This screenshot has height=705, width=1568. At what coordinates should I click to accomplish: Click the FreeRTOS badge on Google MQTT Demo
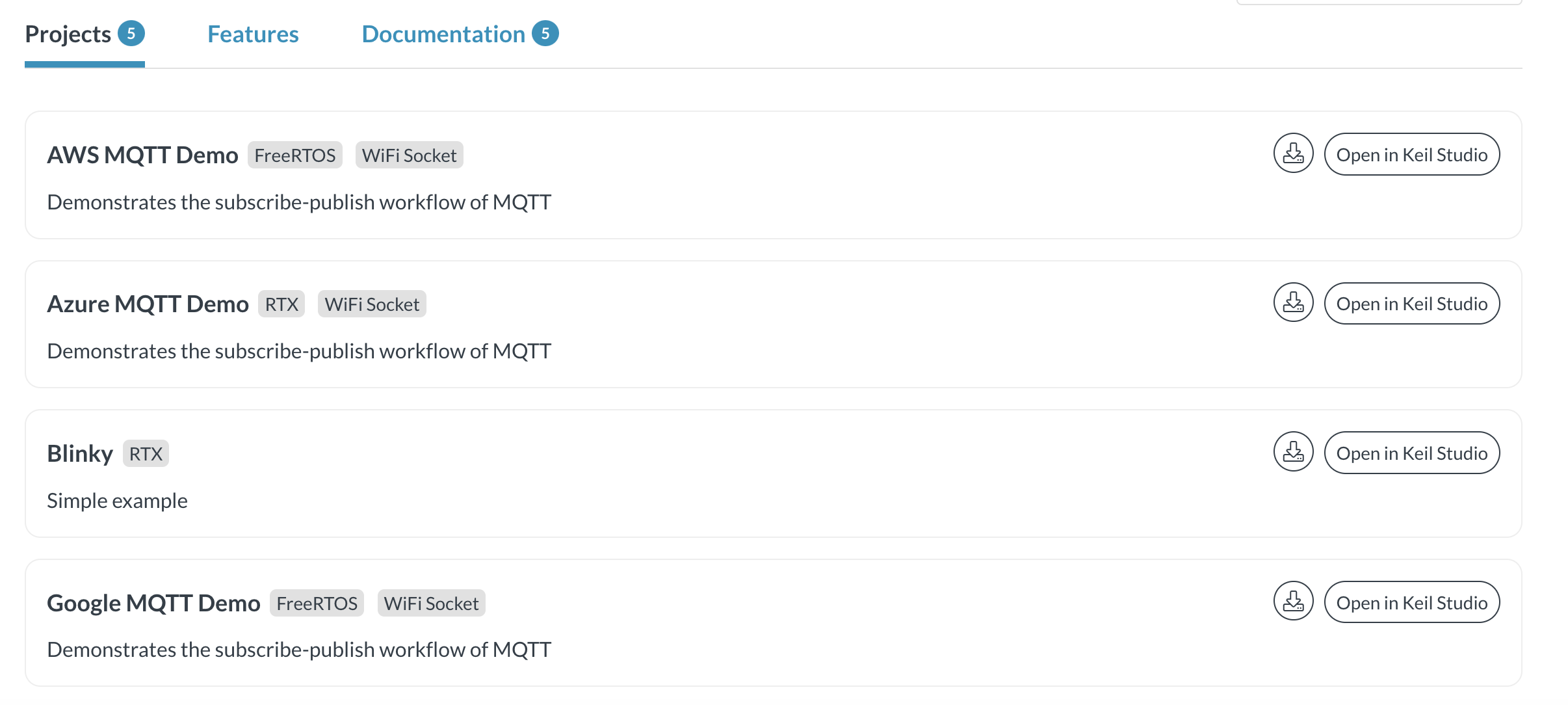click(316, 603)
